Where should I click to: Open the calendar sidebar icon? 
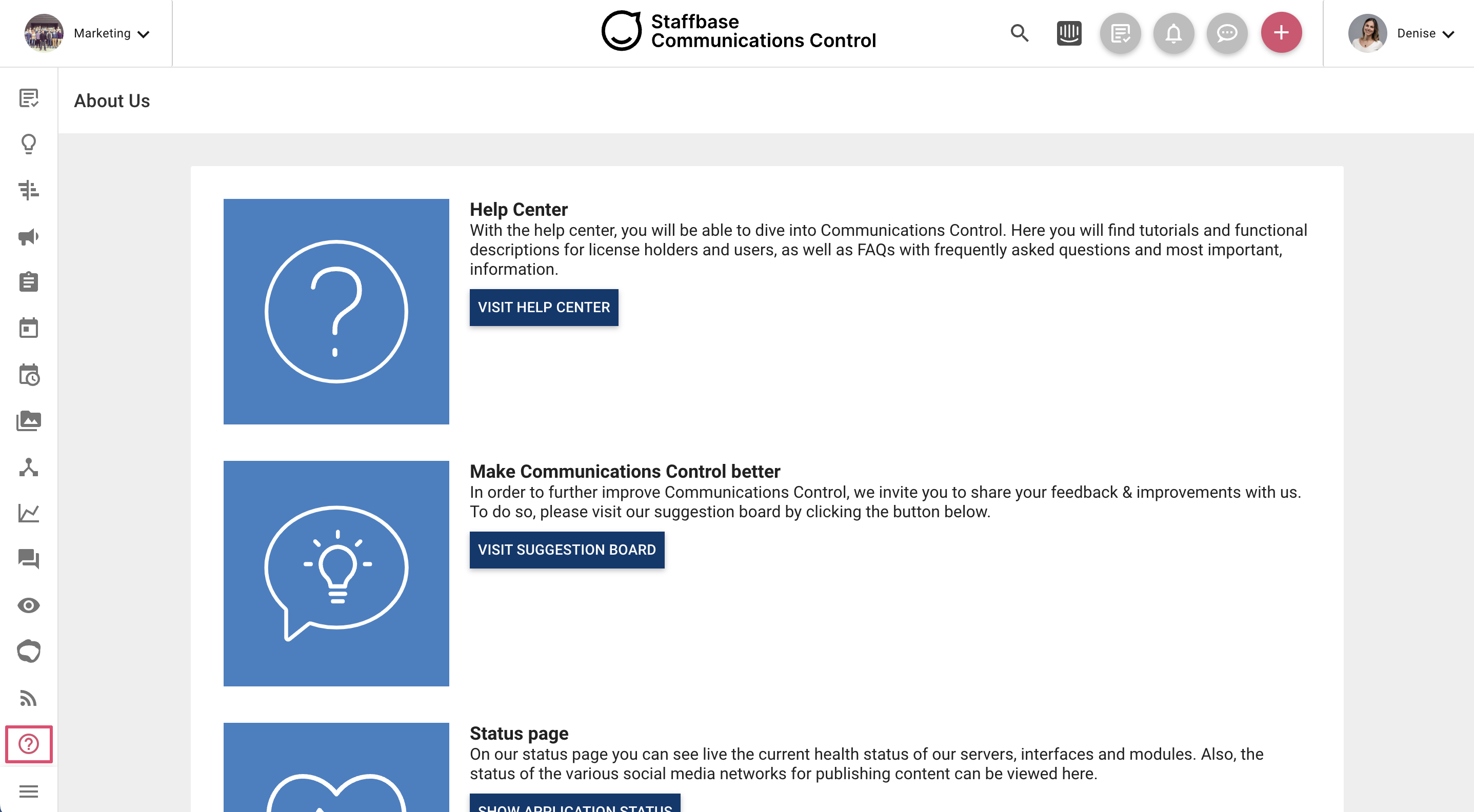tap(29, 328)
